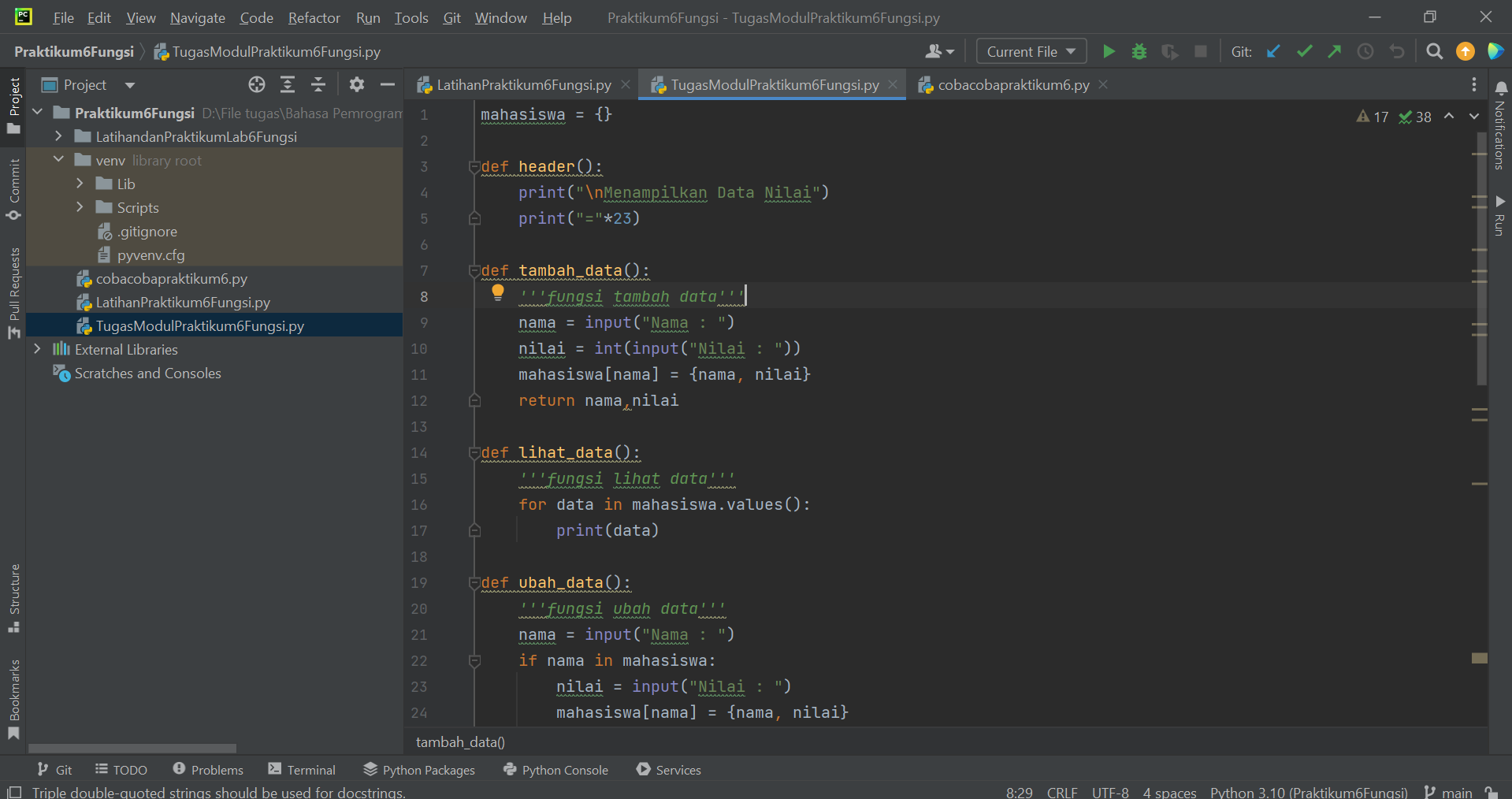
Task: Rollback changes with the undo arrow icon
Action: pos(1397,52)
